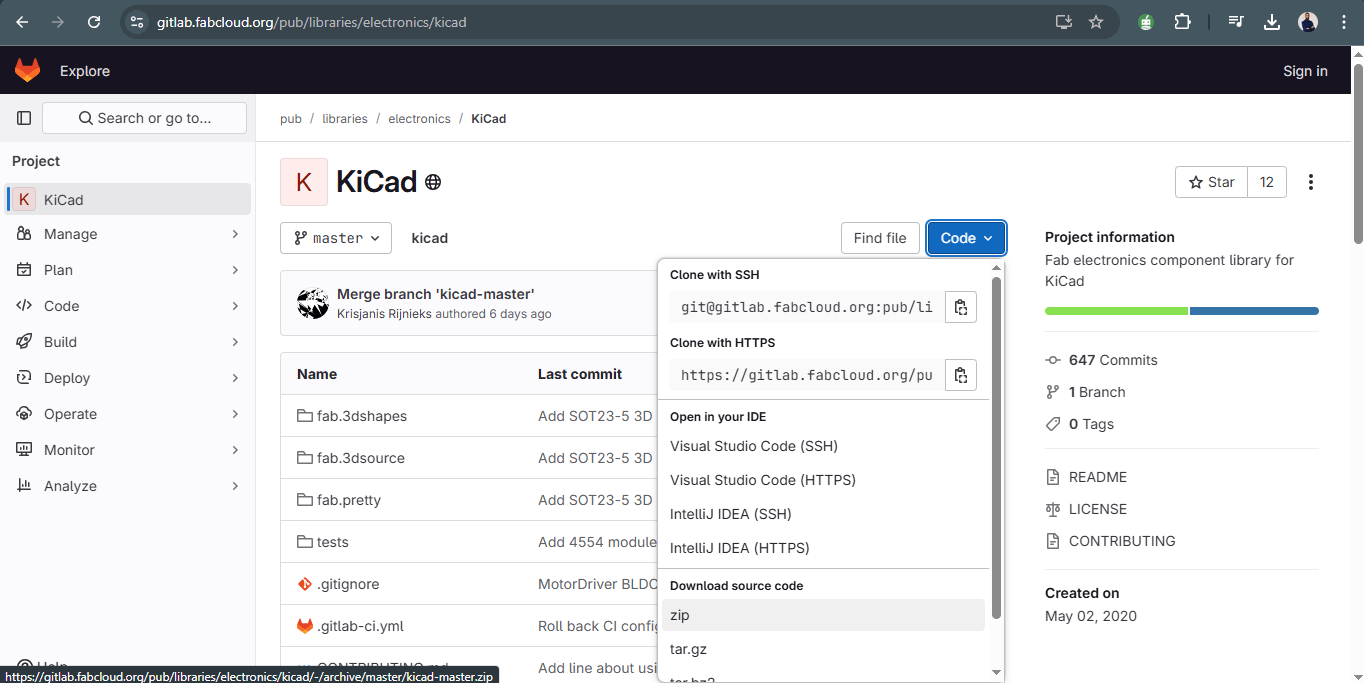Open the 647 Commits link
1364x683 pixels.
pos(1112,360)
